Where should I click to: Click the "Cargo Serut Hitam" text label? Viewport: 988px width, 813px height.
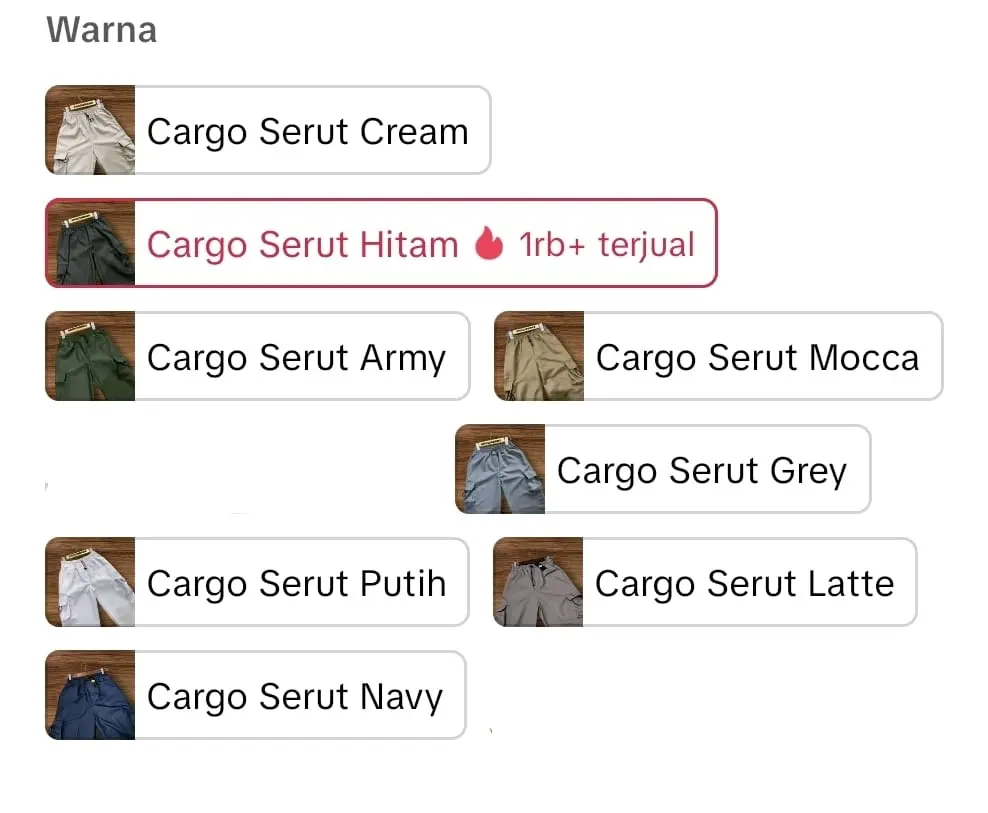[x=302, y=245]
